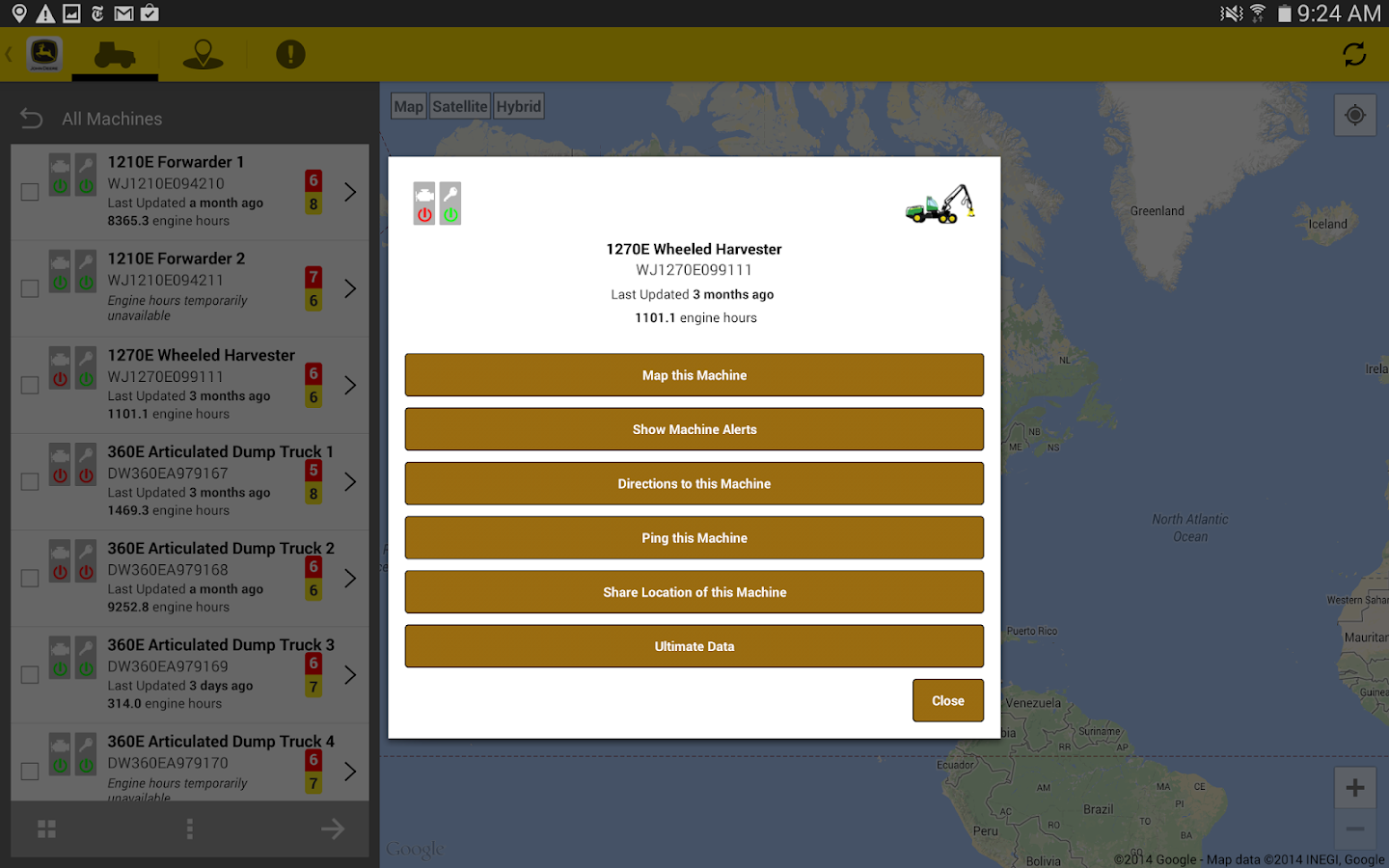Open grid view using the squares icon
The height and width of the screenshot is (868, 1389).
coord(46,828)
